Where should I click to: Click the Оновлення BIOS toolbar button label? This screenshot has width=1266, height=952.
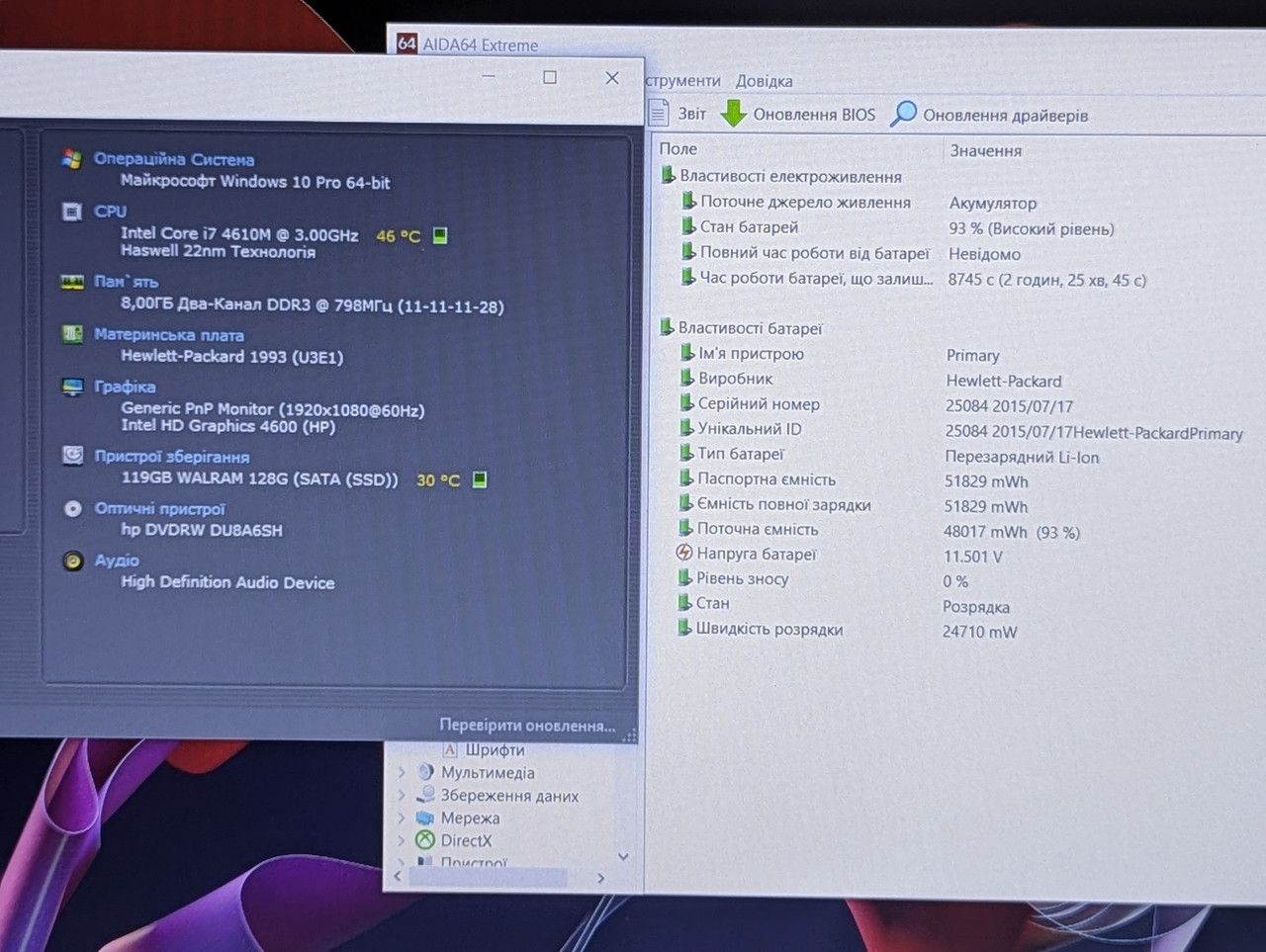pyautogui.click(x=814, y=115)
